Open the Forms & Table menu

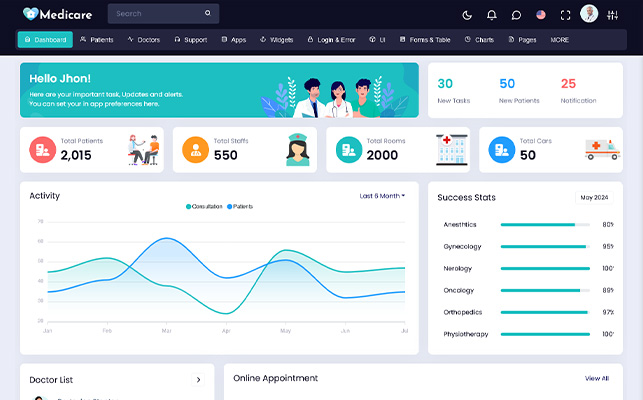click(x=425, y=40)
